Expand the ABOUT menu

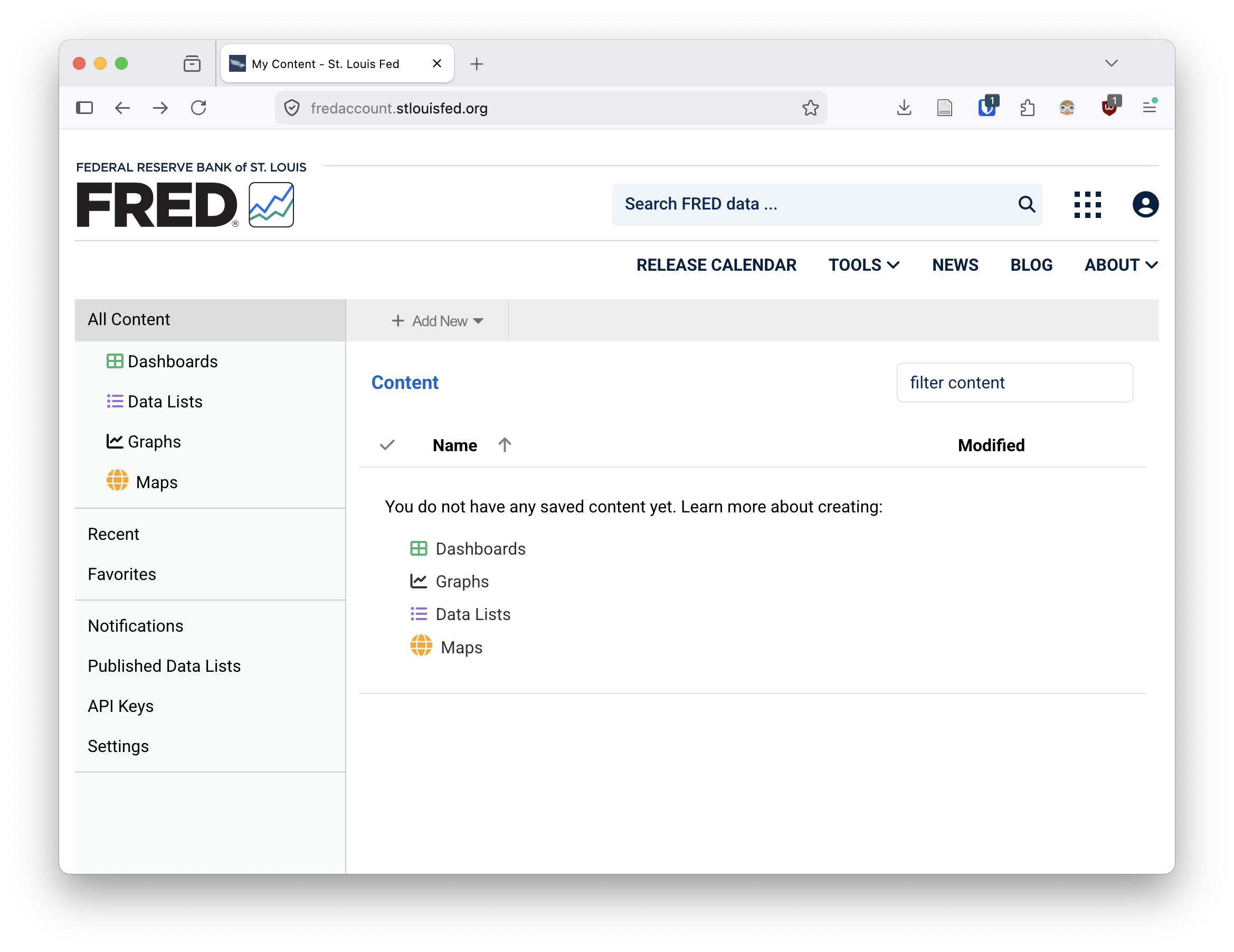click(x=1121, y=265)
